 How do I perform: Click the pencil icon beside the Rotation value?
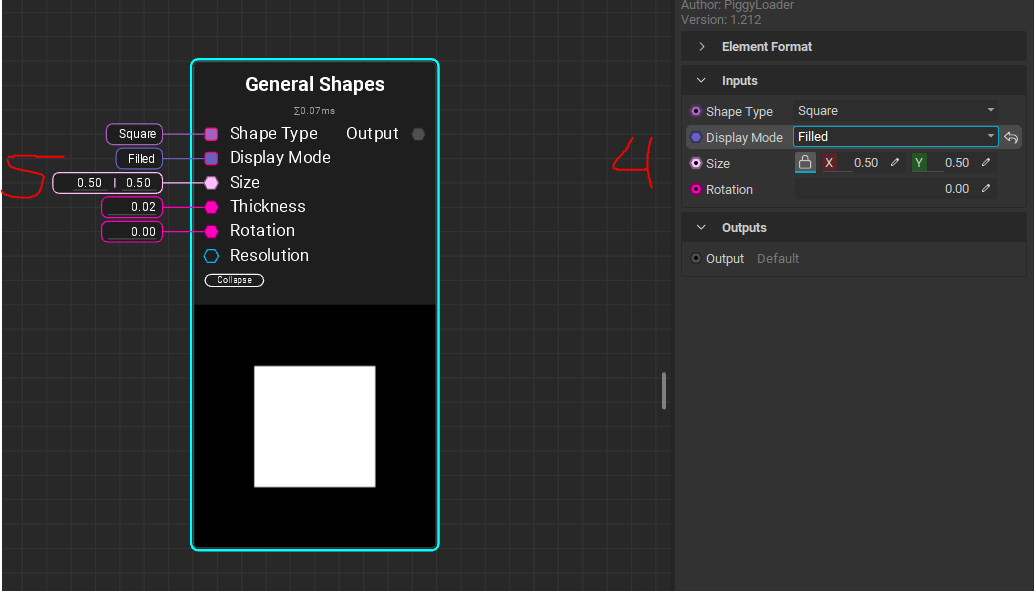click(986, 189)
